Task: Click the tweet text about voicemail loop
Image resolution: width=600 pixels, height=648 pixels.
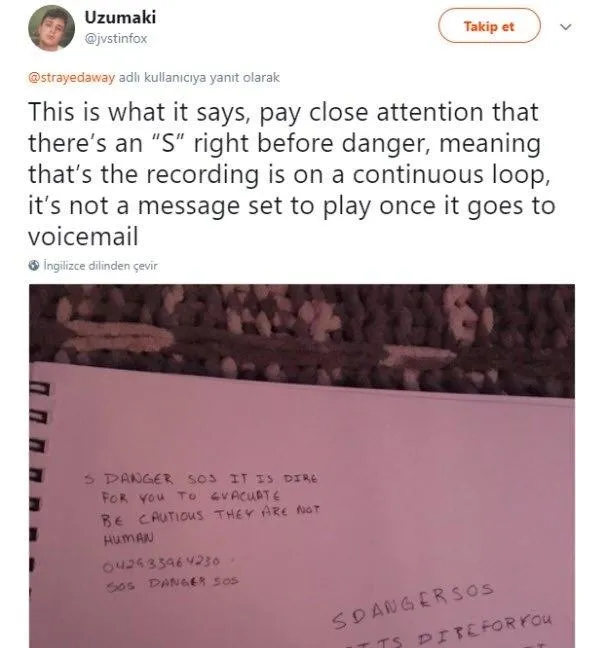Action: click(x=291, y=174)
